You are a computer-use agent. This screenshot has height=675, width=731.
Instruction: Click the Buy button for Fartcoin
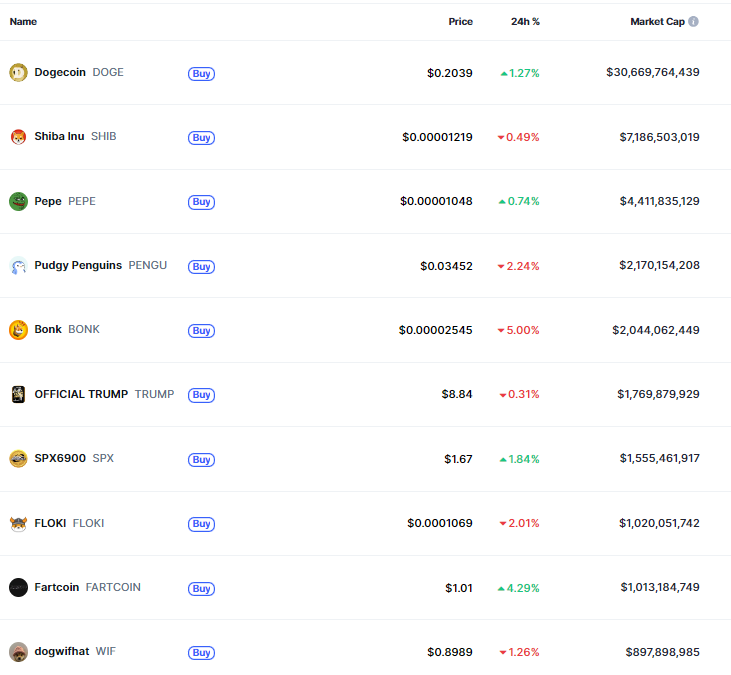[x=201, y=589]
